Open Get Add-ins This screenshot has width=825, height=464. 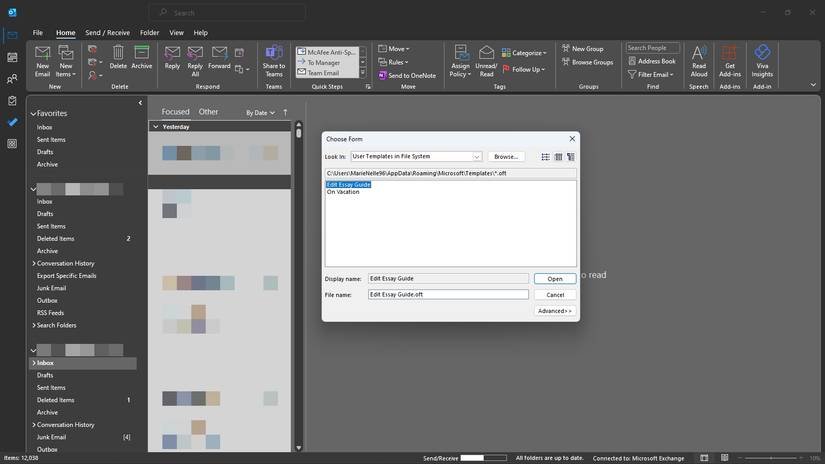pyautogui.click(x=729, y=61)
